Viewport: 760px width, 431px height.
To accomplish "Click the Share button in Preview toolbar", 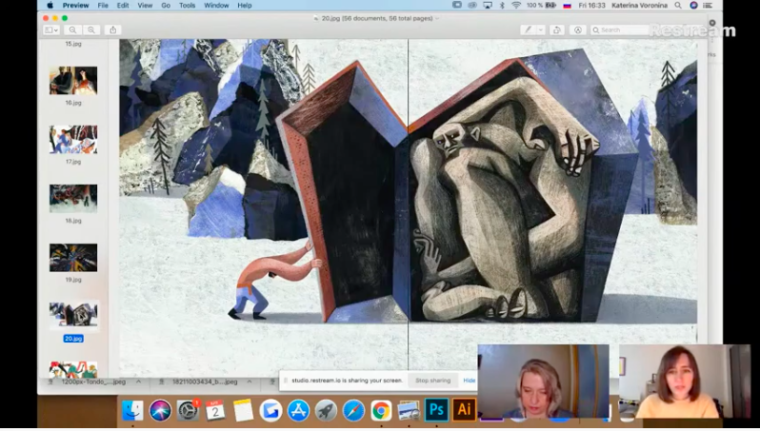I will [x=113, y=30].
